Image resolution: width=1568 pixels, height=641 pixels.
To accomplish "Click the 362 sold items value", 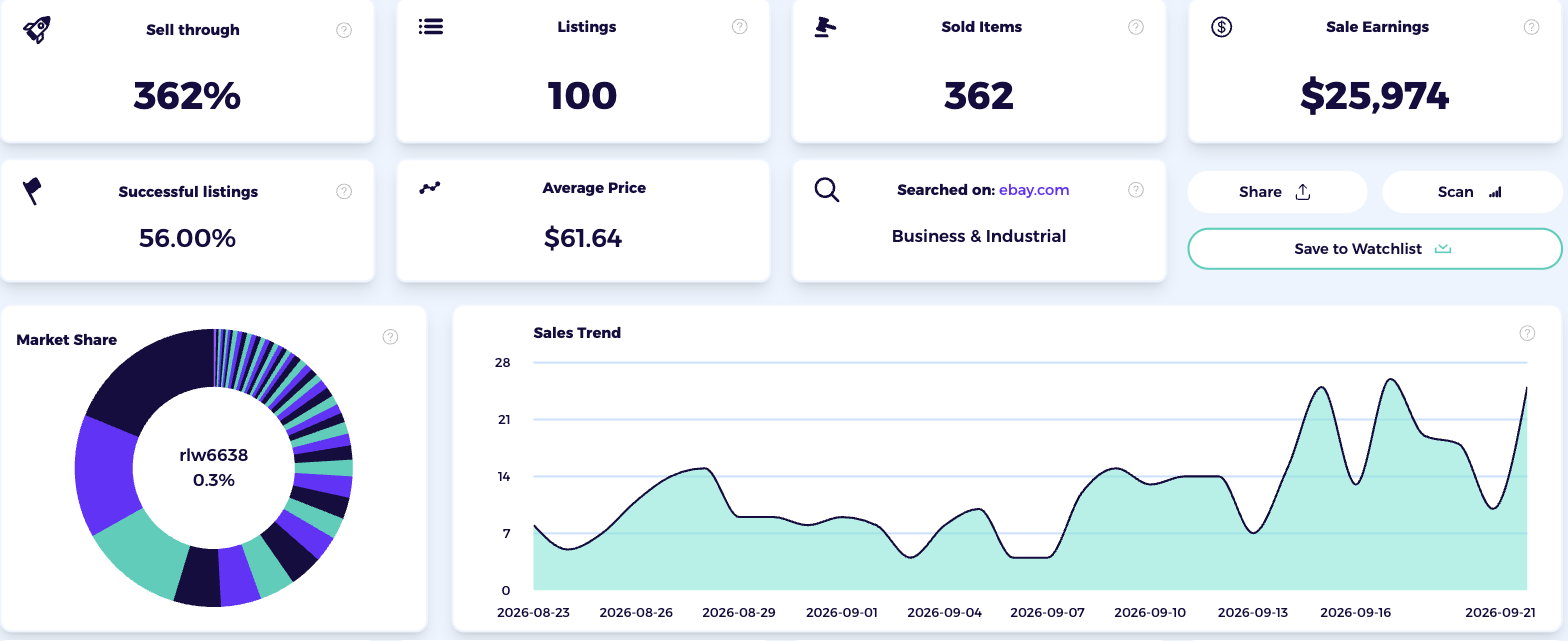I will click(979, 96).
